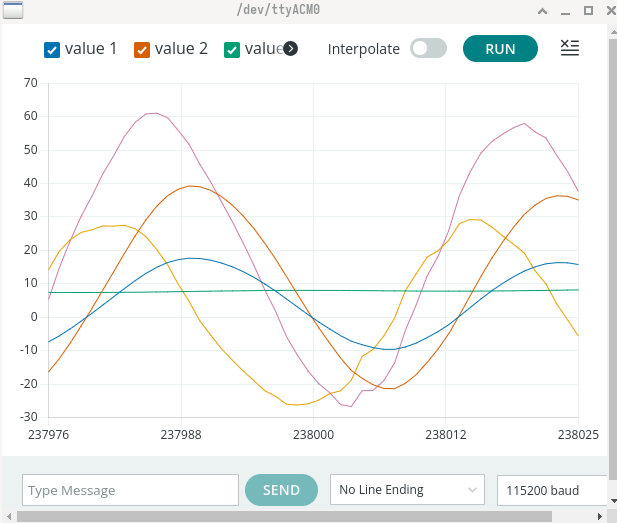This screenshot has height=523, width=617.
Task: Click the Type Message input field
Action: tap(130, 490)
